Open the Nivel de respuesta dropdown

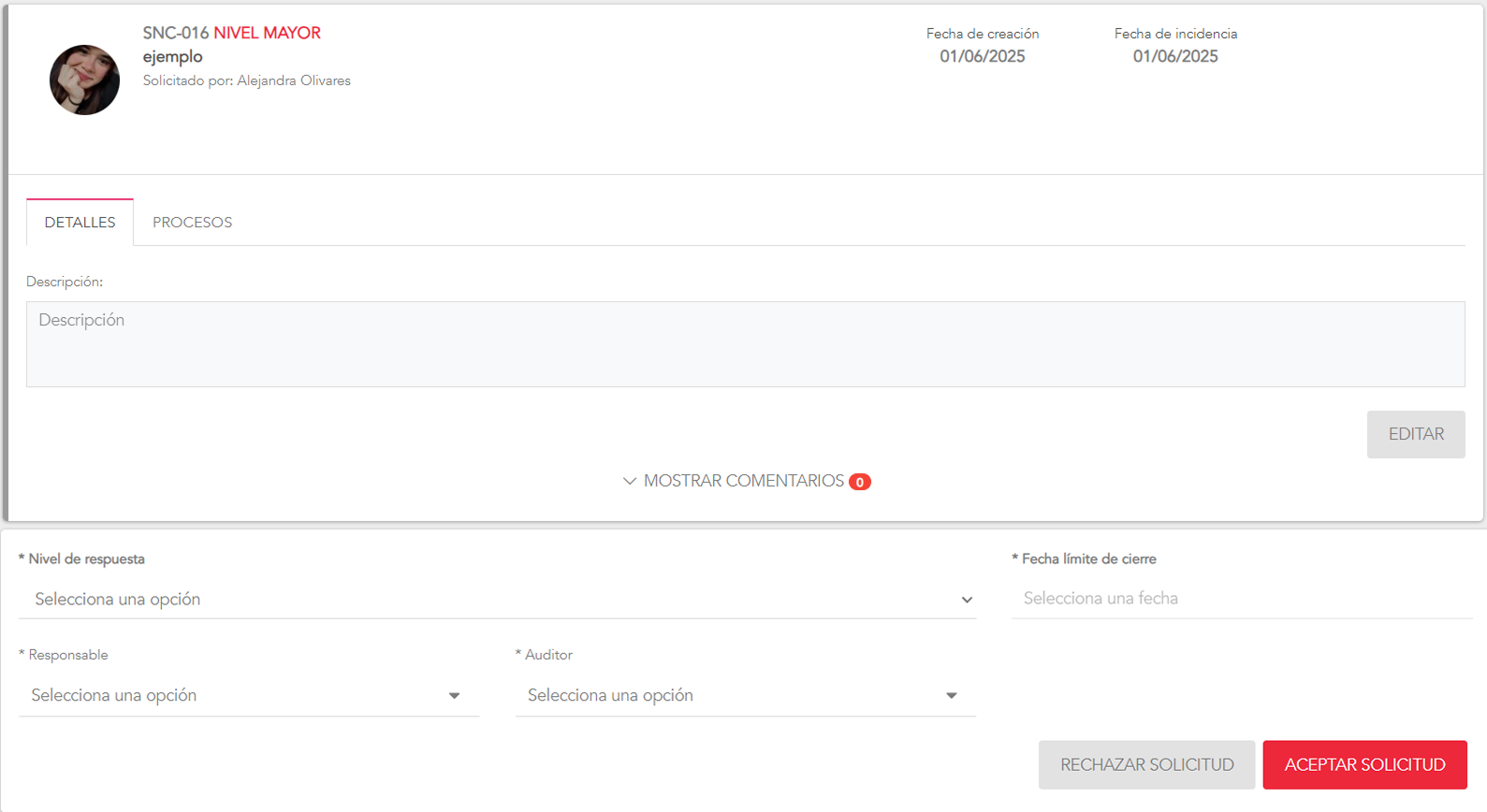point(496,599)
